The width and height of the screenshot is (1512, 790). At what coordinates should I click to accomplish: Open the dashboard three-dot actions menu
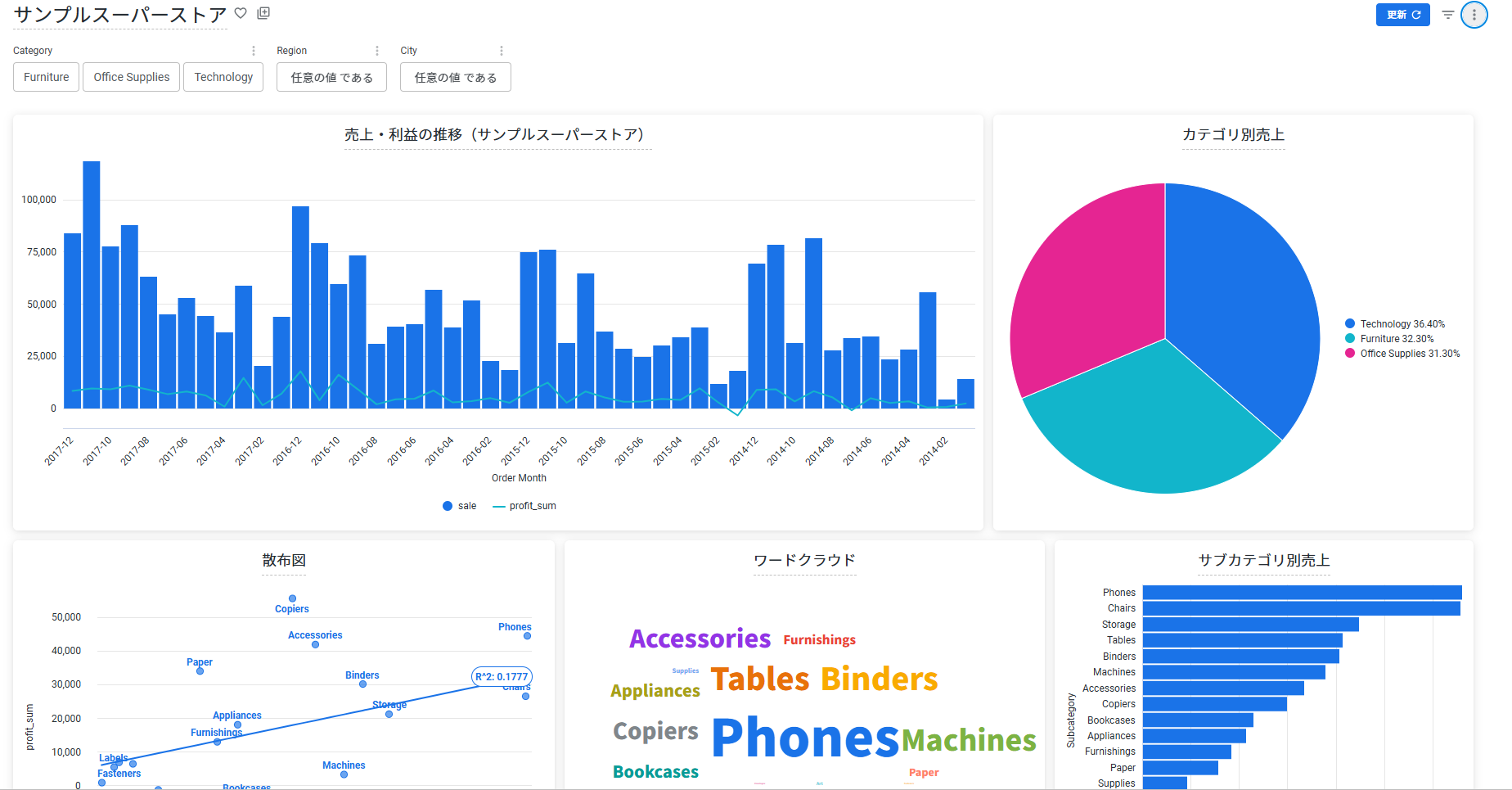click(x=1474, y=15)
